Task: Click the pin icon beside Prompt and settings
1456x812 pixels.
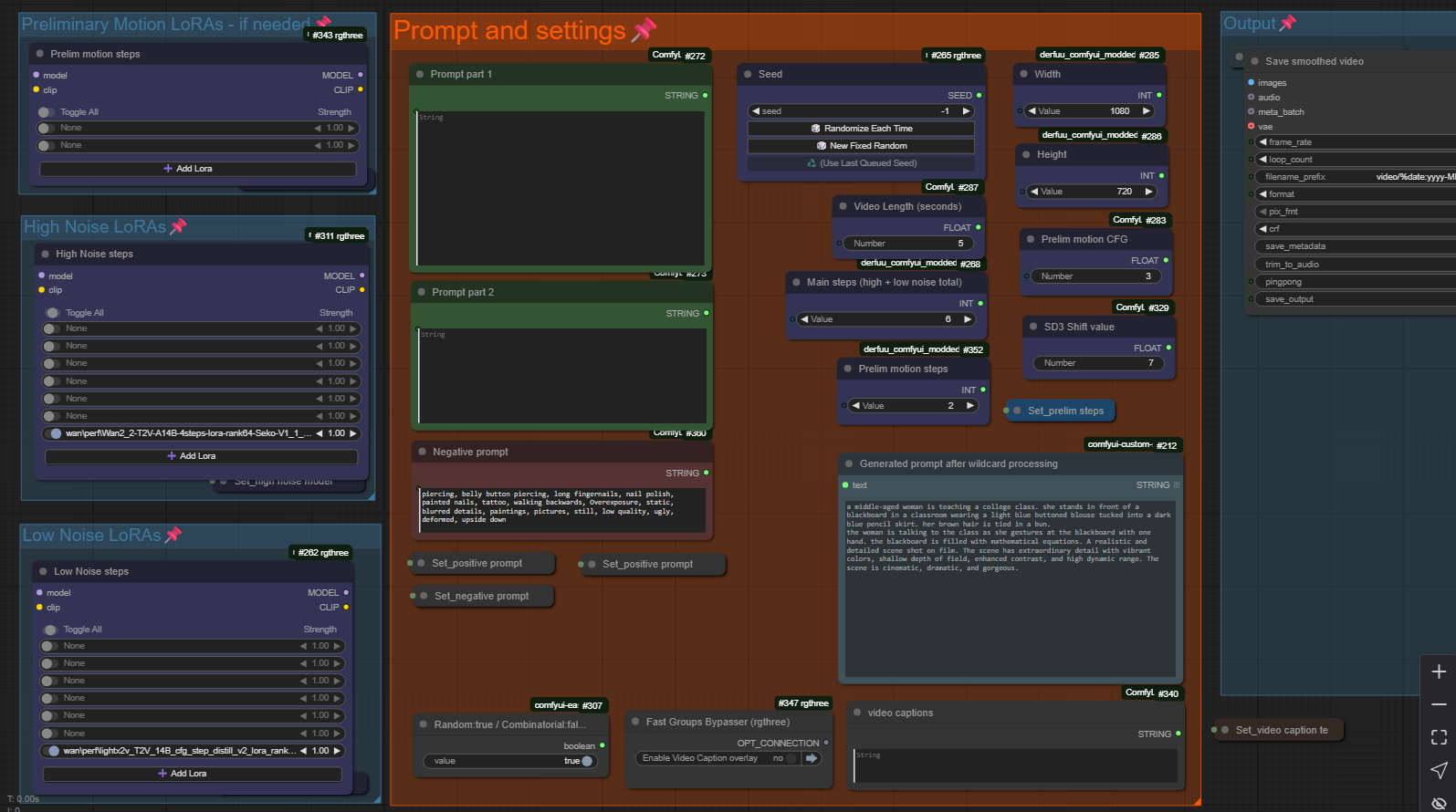Action: tap(644, 29)
